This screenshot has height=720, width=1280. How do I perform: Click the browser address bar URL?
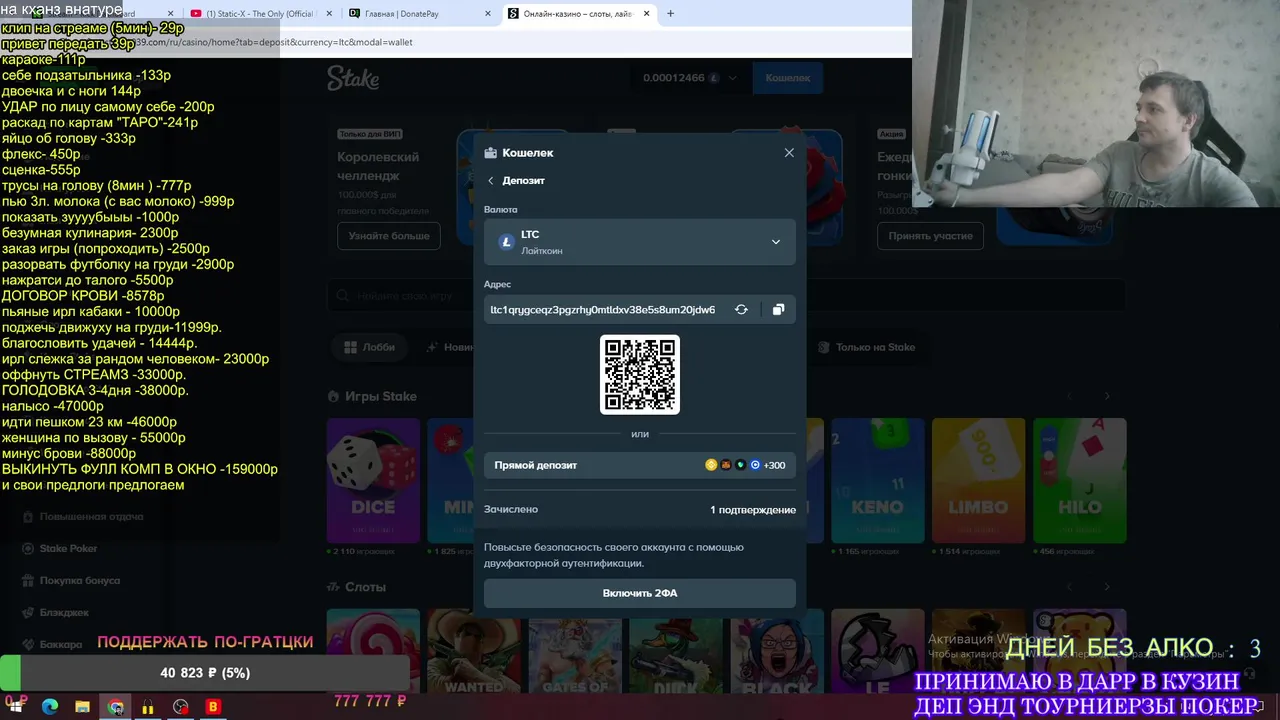click(275, 42)
